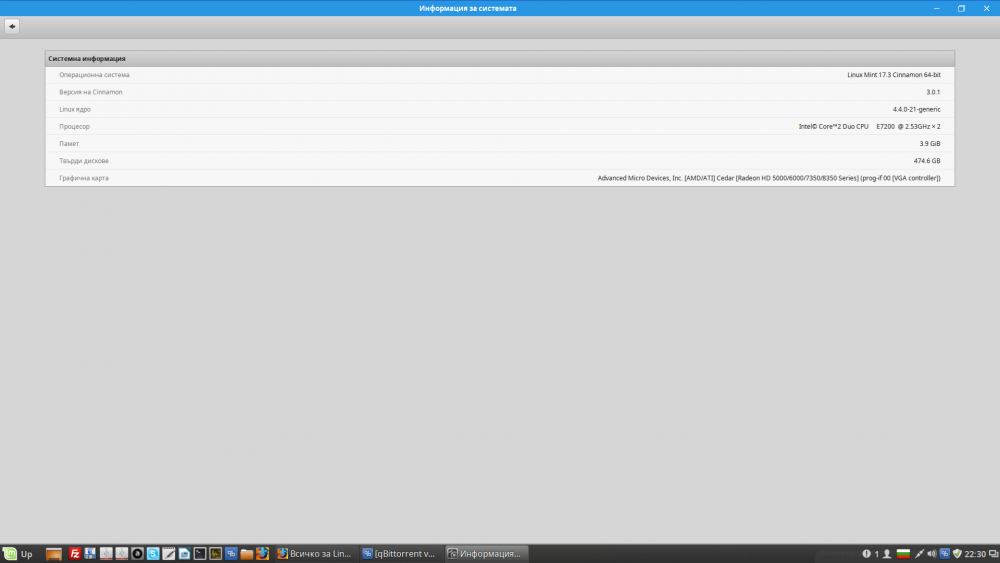The image size is (1000, 563).
Task: Select the Intel Core 2 Duo CPU value
Action: click(869, 126)
